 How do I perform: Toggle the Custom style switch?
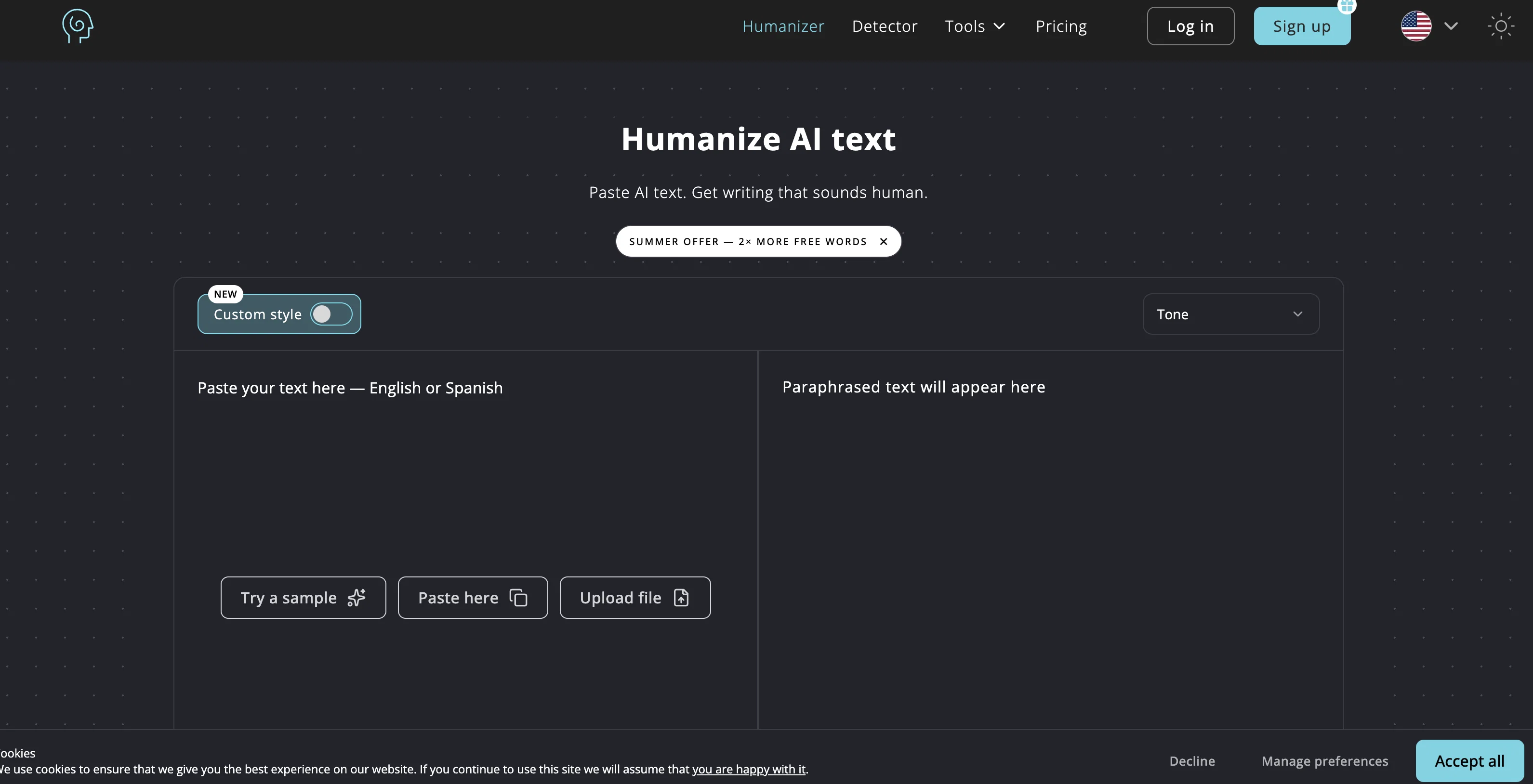pyautogui.click(x=331, y=314)
